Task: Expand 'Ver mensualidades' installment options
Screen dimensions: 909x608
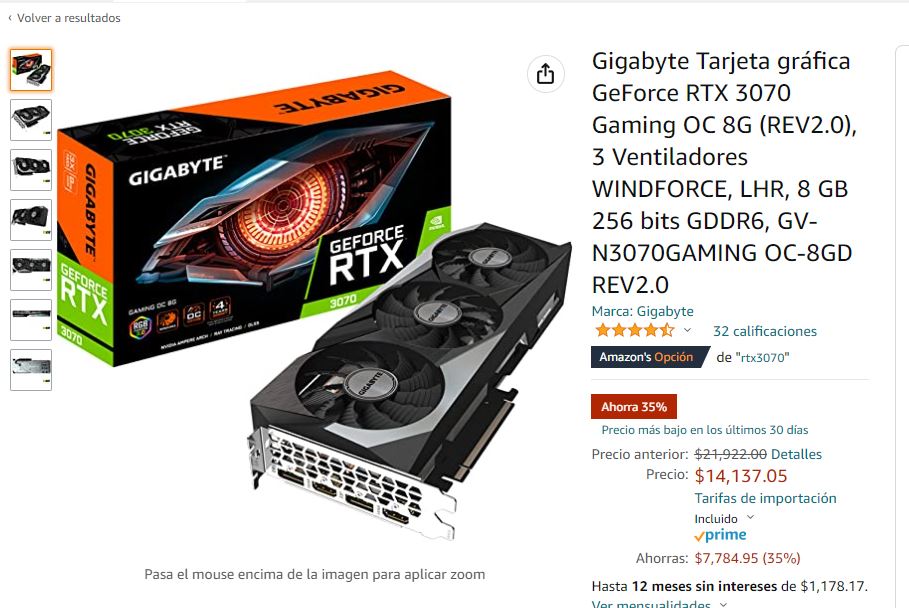Action: [658, 603]
